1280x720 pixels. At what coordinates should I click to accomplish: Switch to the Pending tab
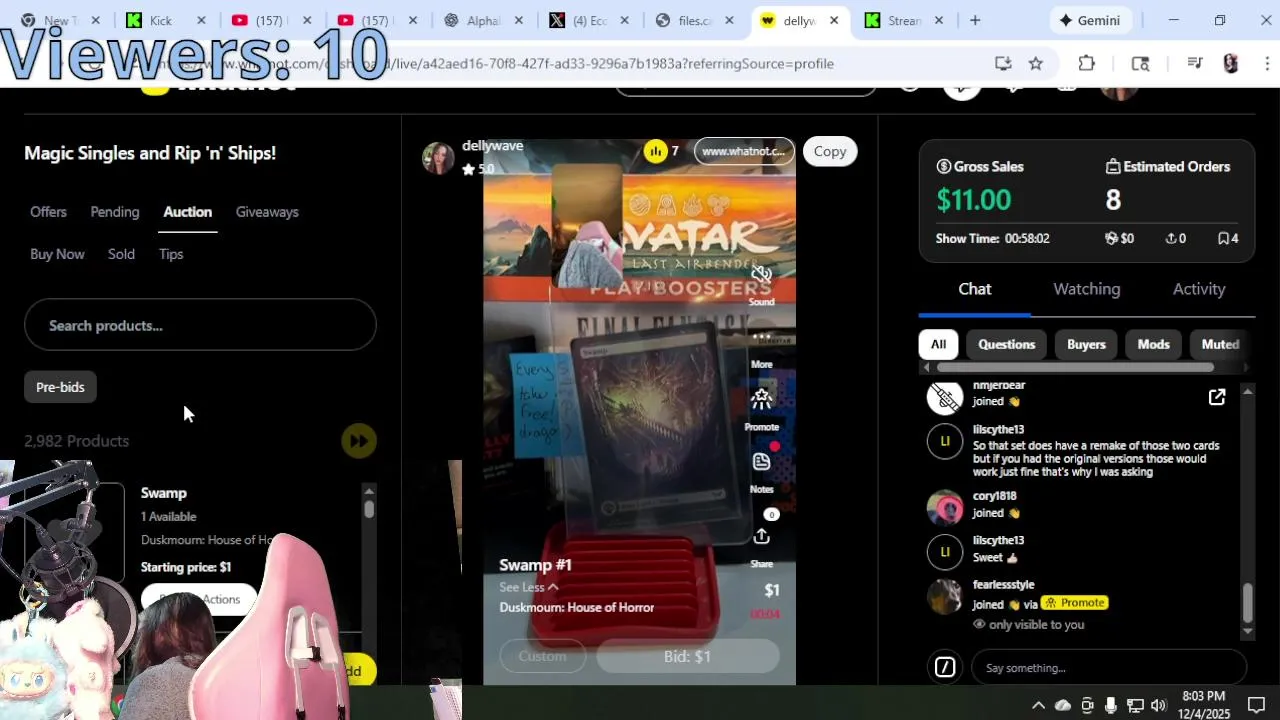coord(115,212)
